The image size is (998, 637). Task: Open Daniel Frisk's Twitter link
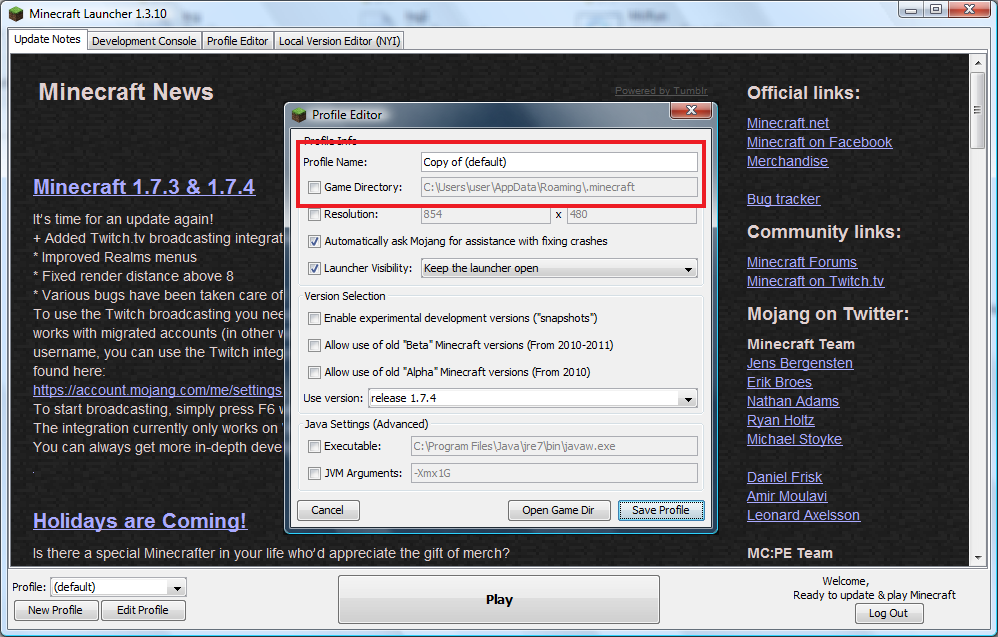click(785, 477)
